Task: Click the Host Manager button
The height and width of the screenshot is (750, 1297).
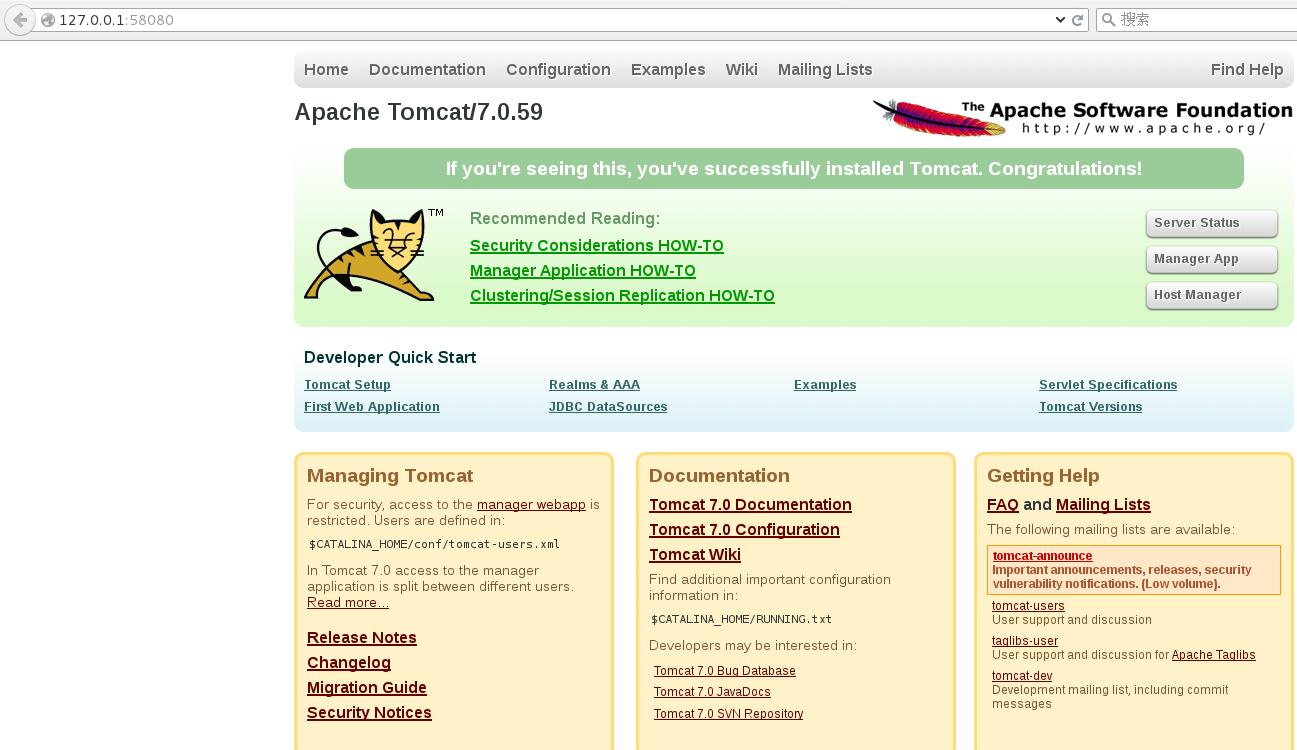Action: pos(1211,295)
